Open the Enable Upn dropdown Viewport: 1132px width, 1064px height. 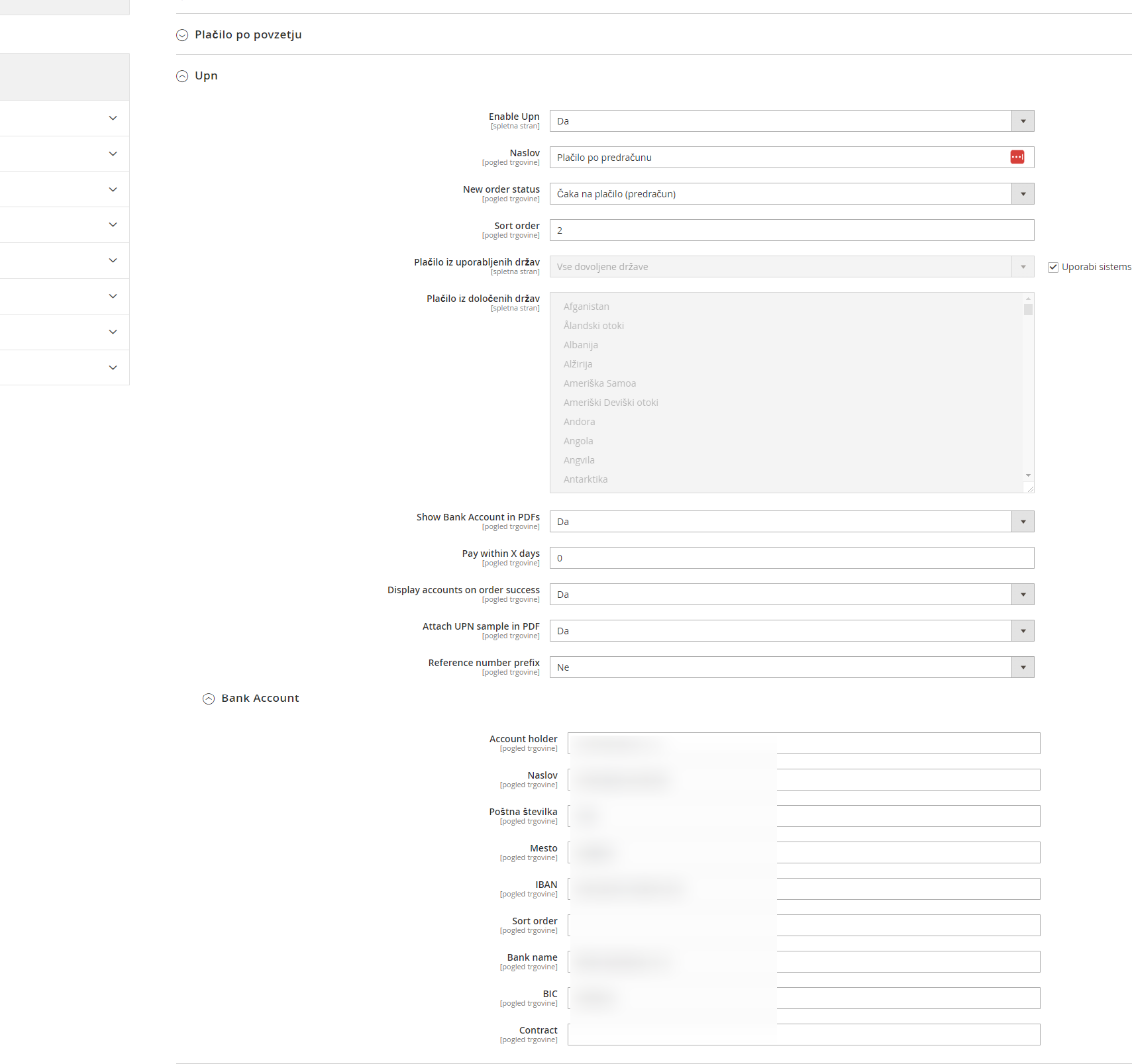[792, 121]
